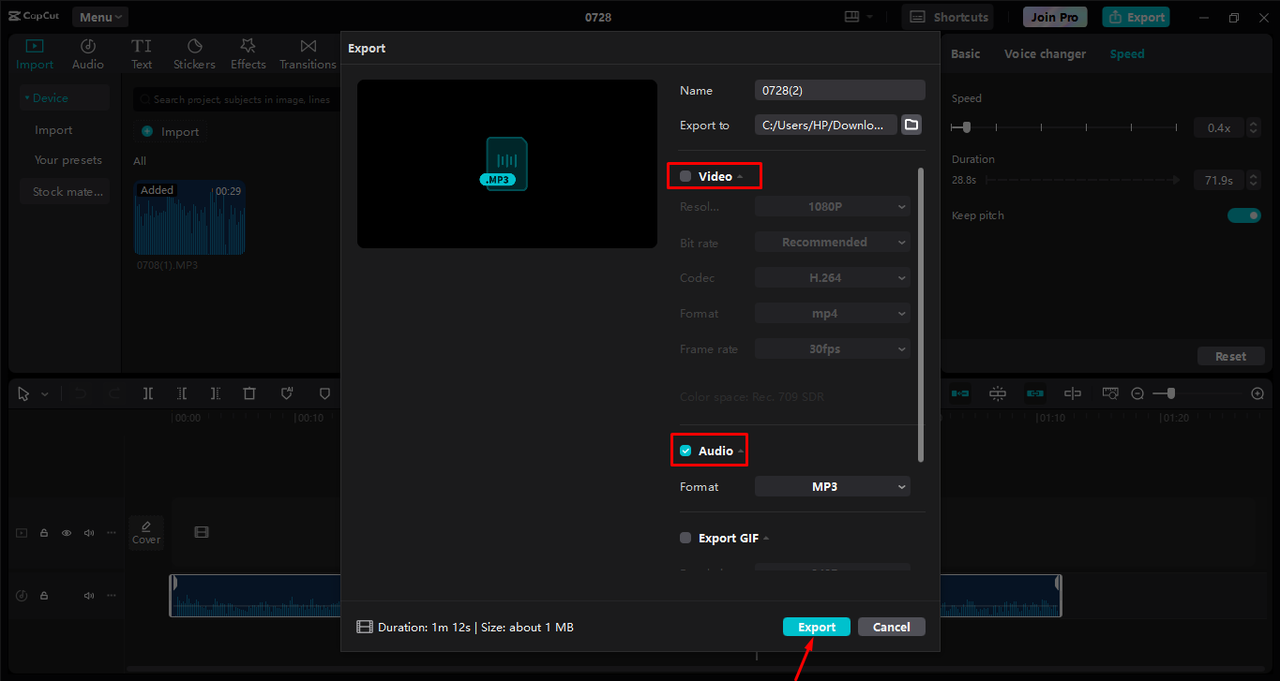Enable the Export GIF checkbox
Viewport: 1280px width, 681px height.
coord(685,538)
